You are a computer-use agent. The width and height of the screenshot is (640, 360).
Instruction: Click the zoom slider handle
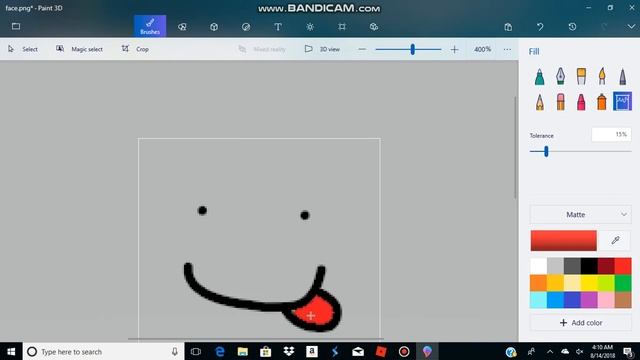pyautogui.click(x=413, y=49)
